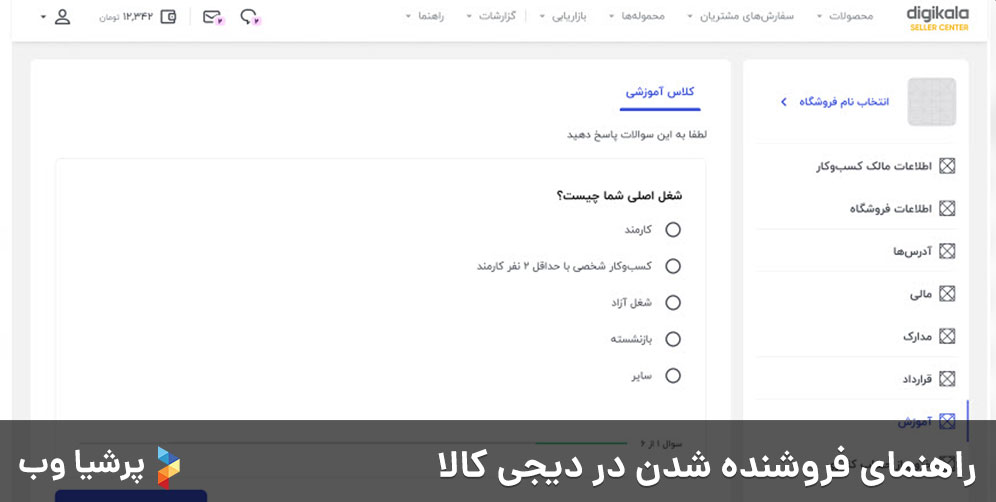Click icon beside اطلاعات مالک کسب‌وکار
This screenshot has height=502, width=996.
point(947,166)
